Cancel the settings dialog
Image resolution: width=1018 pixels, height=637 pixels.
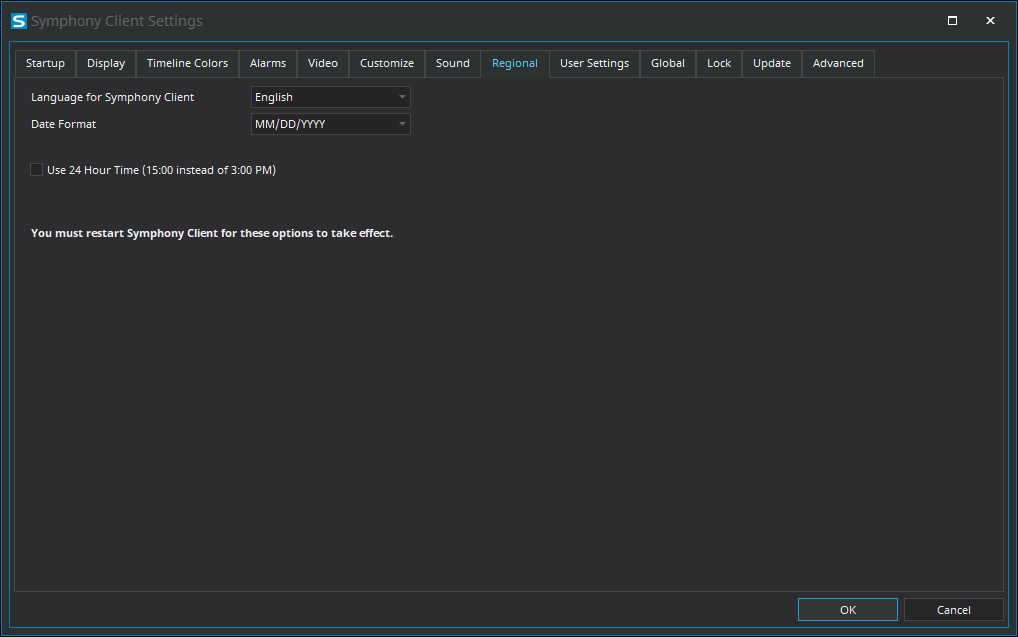click(x=954, y=610)
